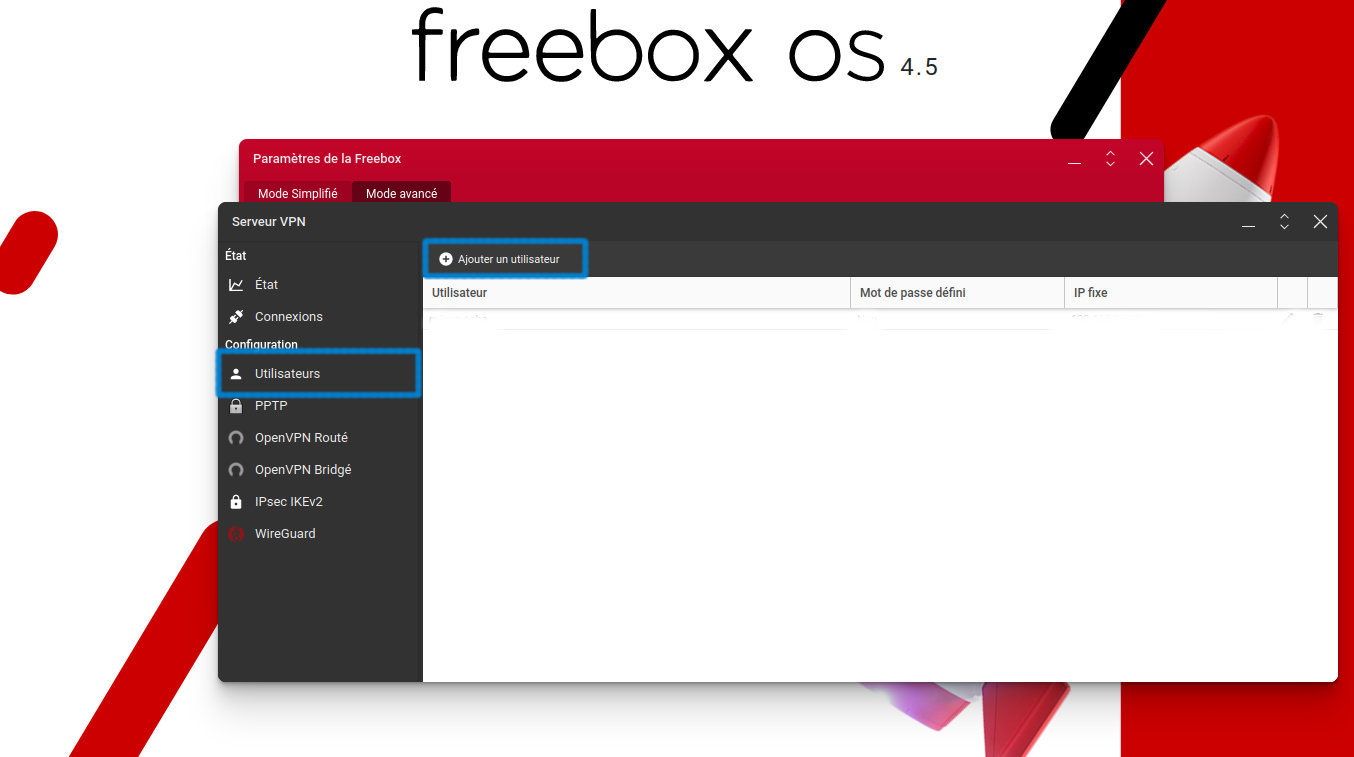Screen dimensions: 1354x757
Task: Switch to Mode Simplifié tab
Action: [x=298, y=194]
